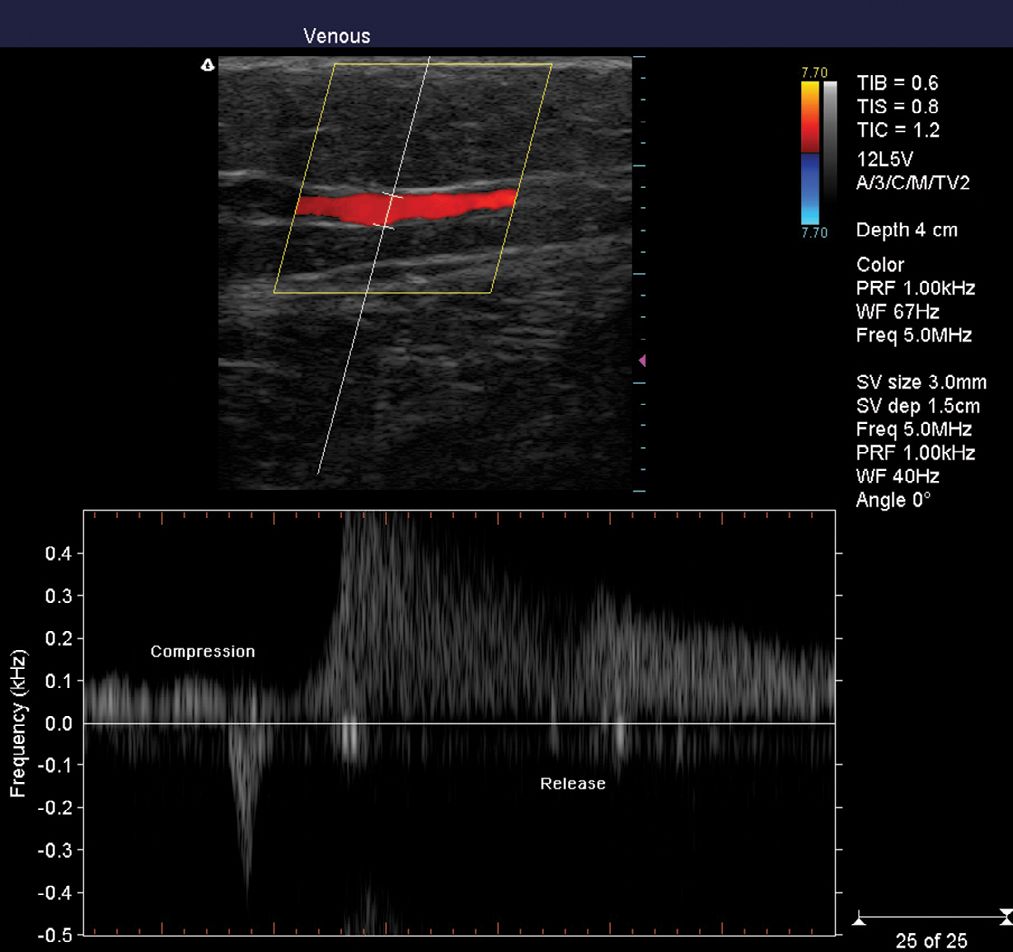Select the Doppler sample volume gate
Viewport: 1013px width, 952px height.
(x=389, y=211)
